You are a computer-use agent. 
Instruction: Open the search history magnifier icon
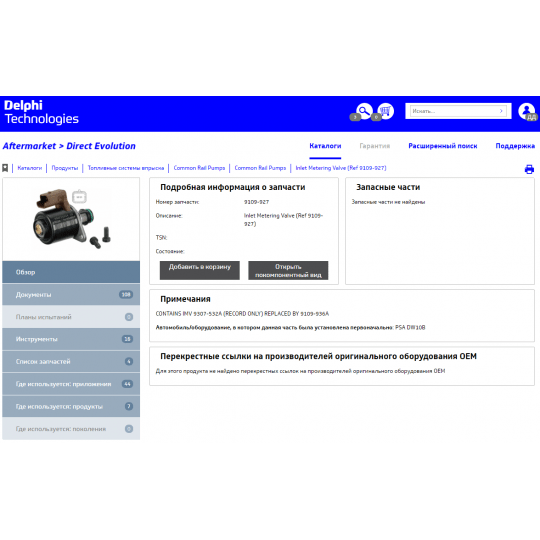[x=364, y=111]
